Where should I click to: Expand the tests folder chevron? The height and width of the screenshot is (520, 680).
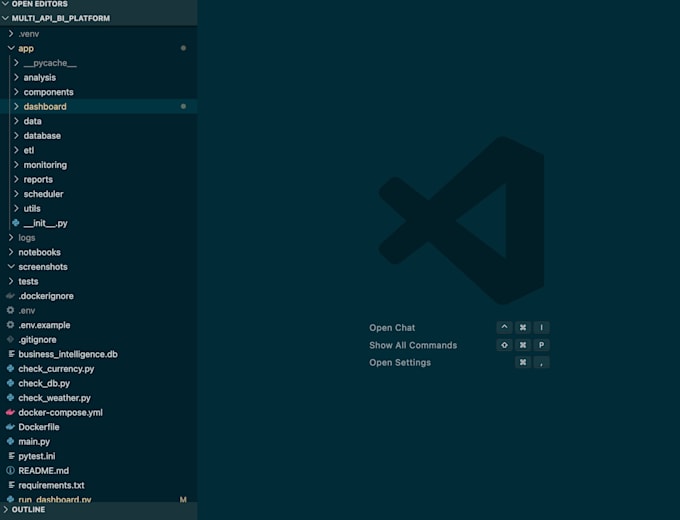[11, 281]
